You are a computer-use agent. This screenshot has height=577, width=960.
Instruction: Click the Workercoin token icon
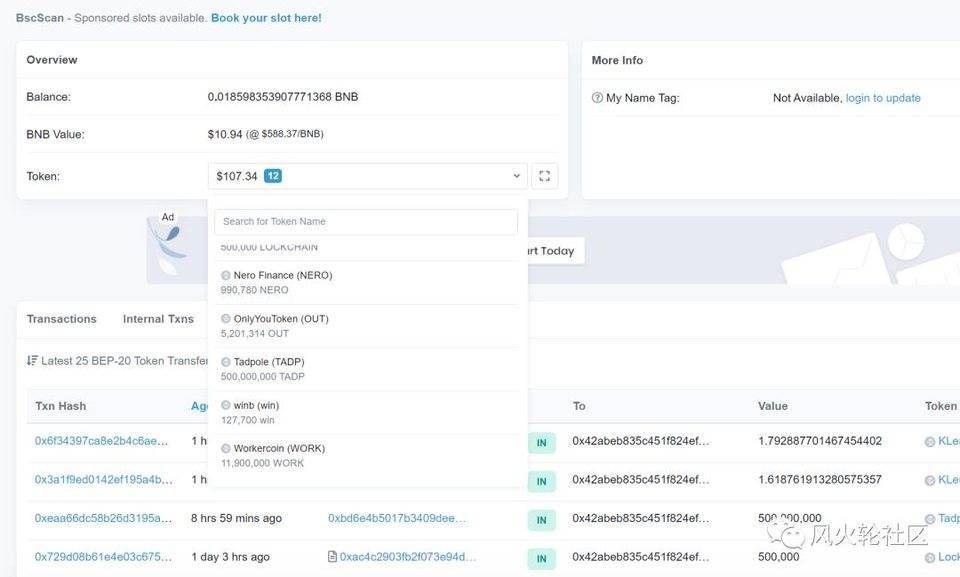[x=226, y=449]
